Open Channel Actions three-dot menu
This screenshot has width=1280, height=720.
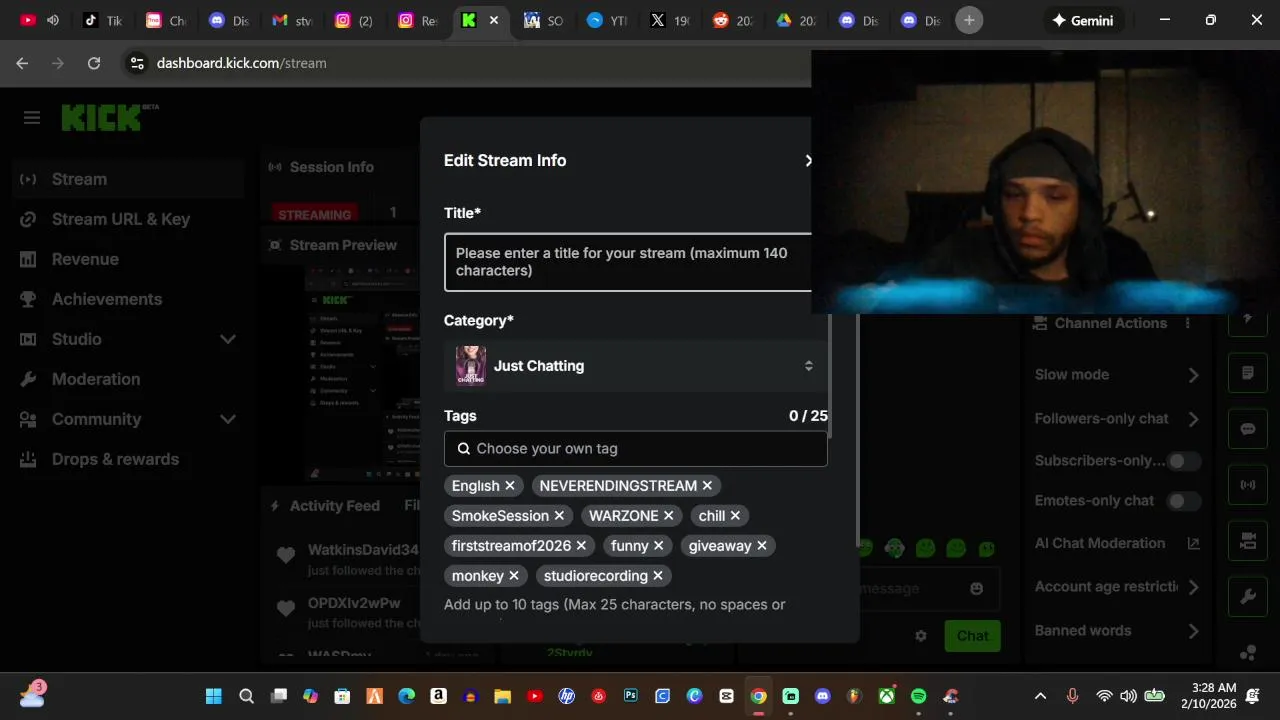click(1188, 323)
